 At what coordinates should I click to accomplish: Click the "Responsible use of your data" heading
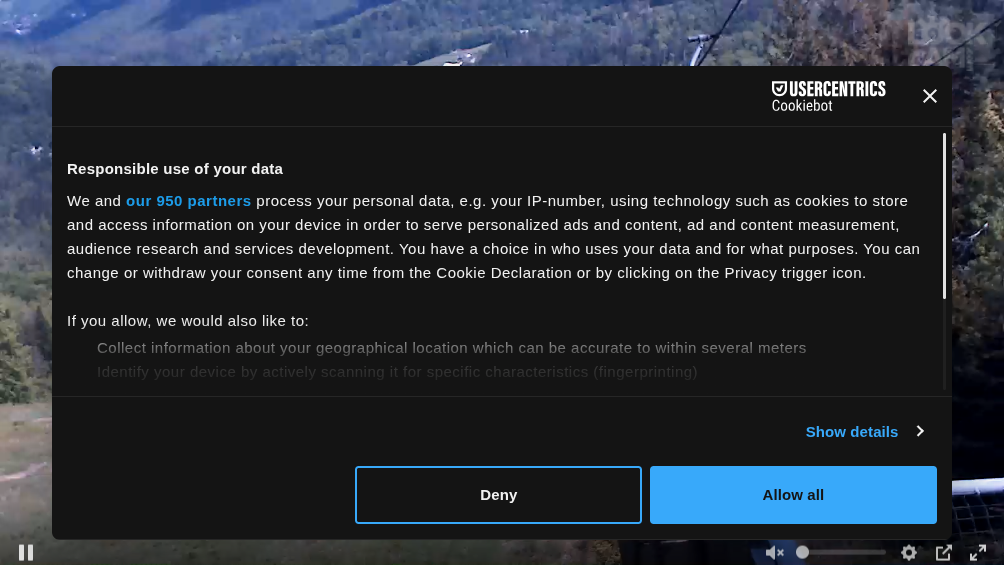coord(175,169)
